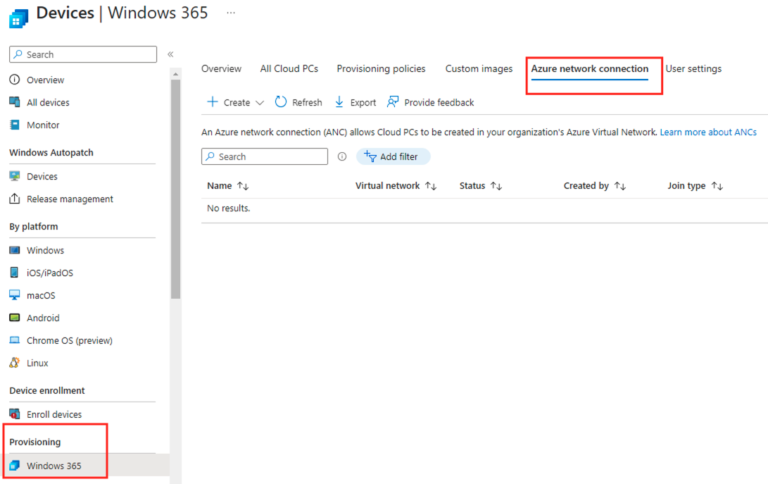Open the User settings tab
The width and height of the screenshot is (768, 484).
tap(693, 69)
